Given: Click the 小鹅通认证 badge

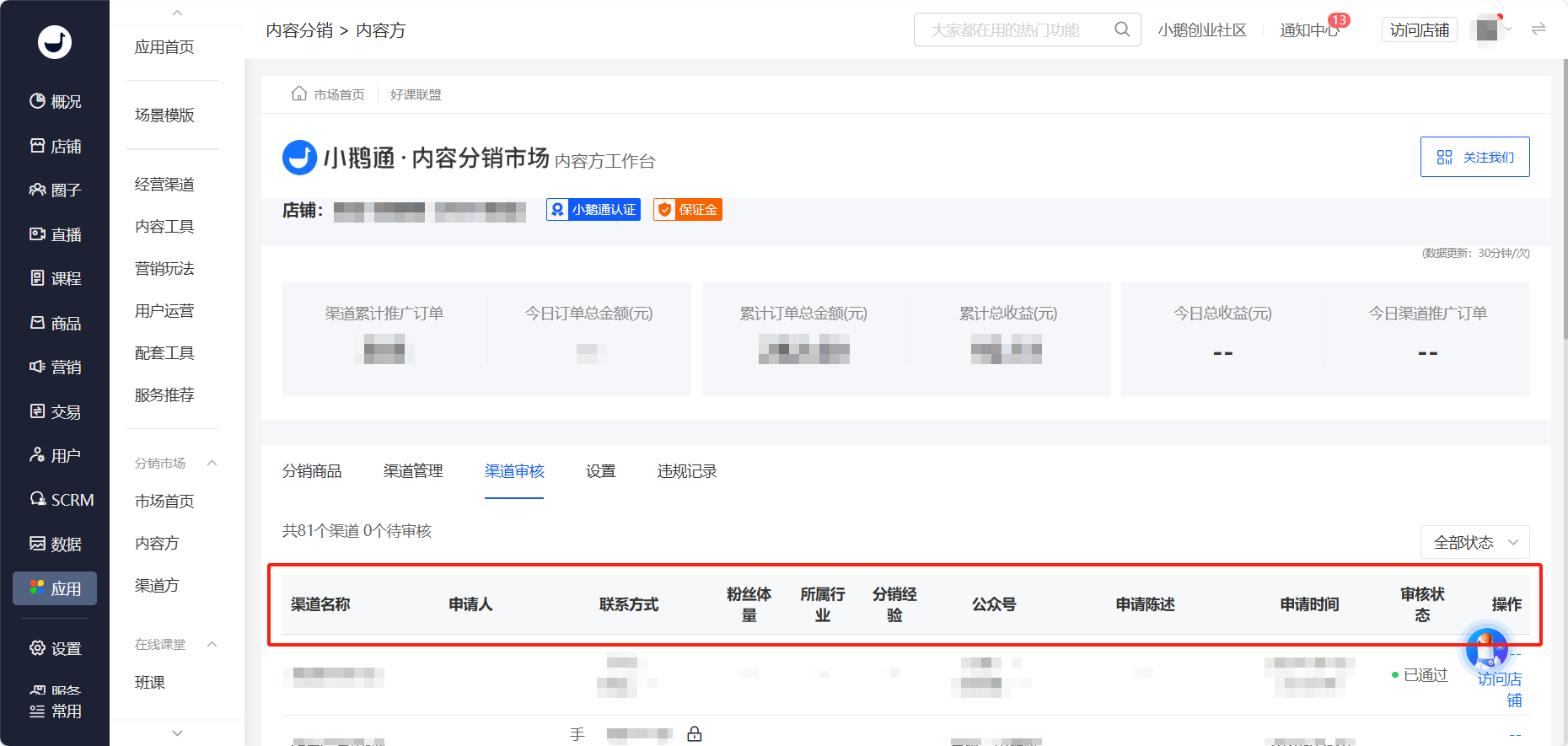Looking at the screenshot, I should [593, 210].
